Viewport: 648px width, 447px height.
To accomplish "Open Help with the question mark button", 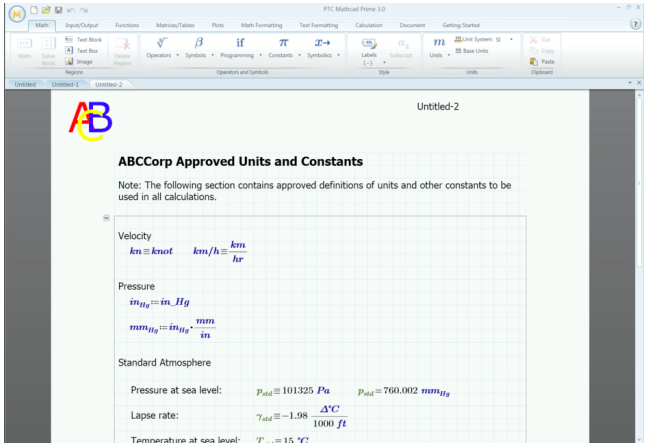I will pos(635,23).
